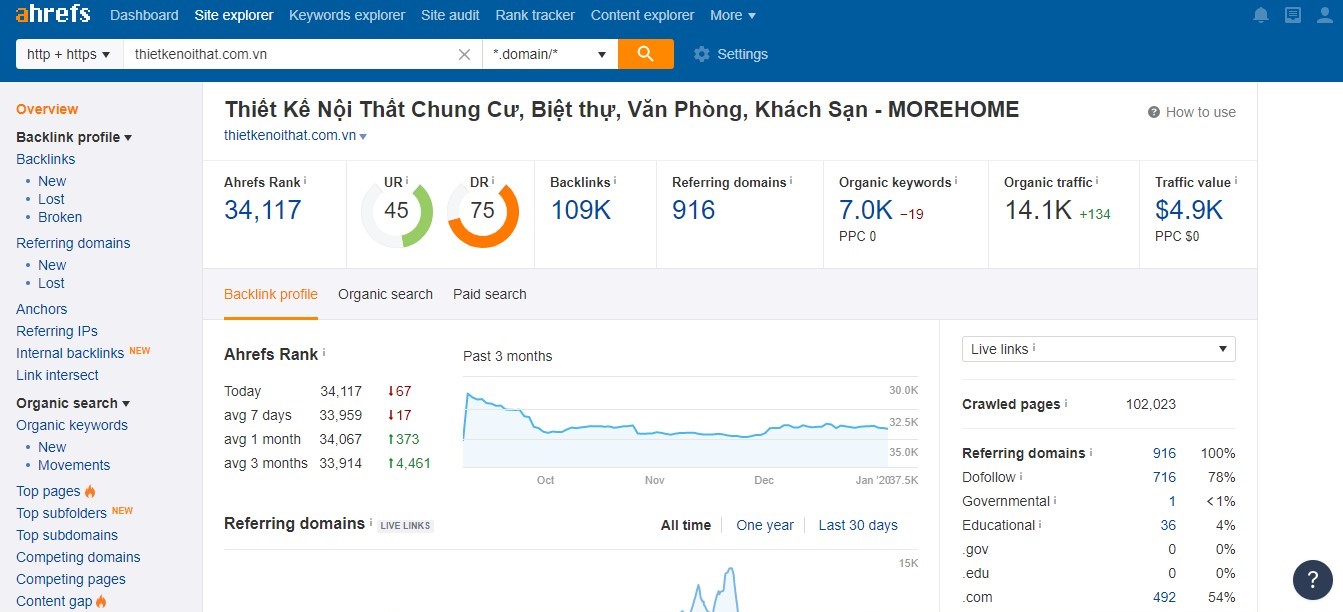Click the orange search magnifier button
Viewport: 1343px width, 612px height.
coord(645,54)
